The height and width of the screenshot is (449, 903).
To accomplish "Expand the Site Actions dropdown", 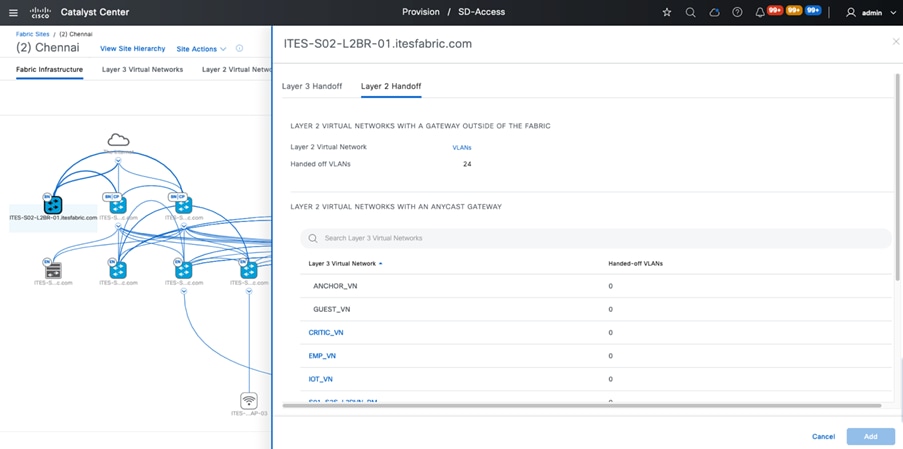I will tap(202, 49).
